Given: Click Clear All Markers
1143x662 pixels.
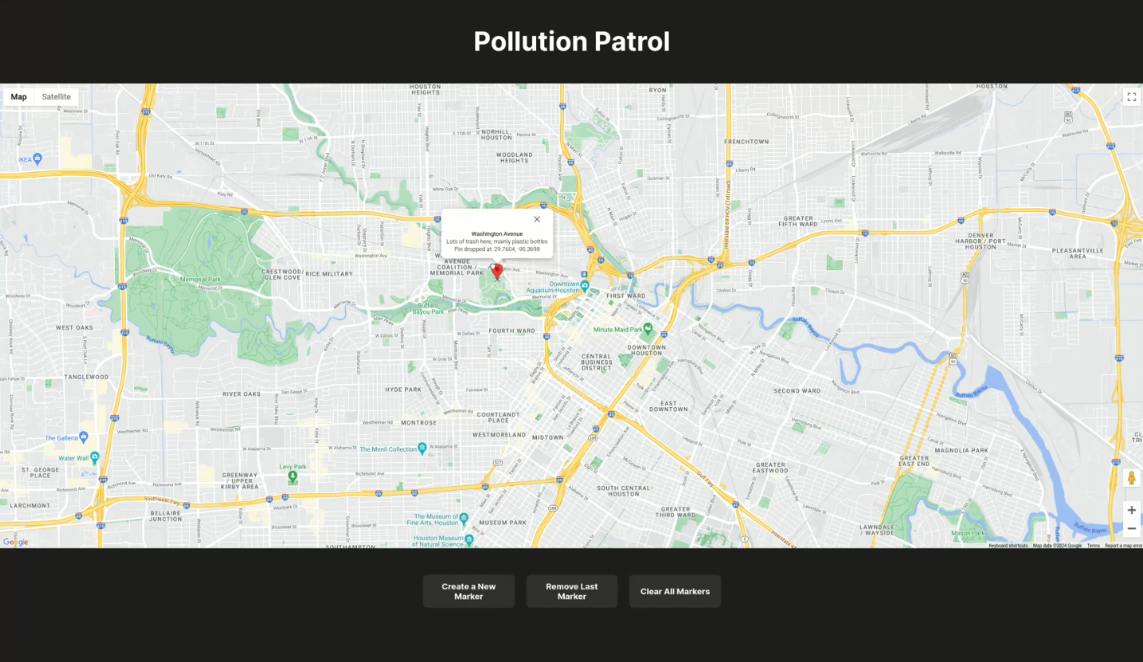Looking at the screenshot, I should (675, 591).
